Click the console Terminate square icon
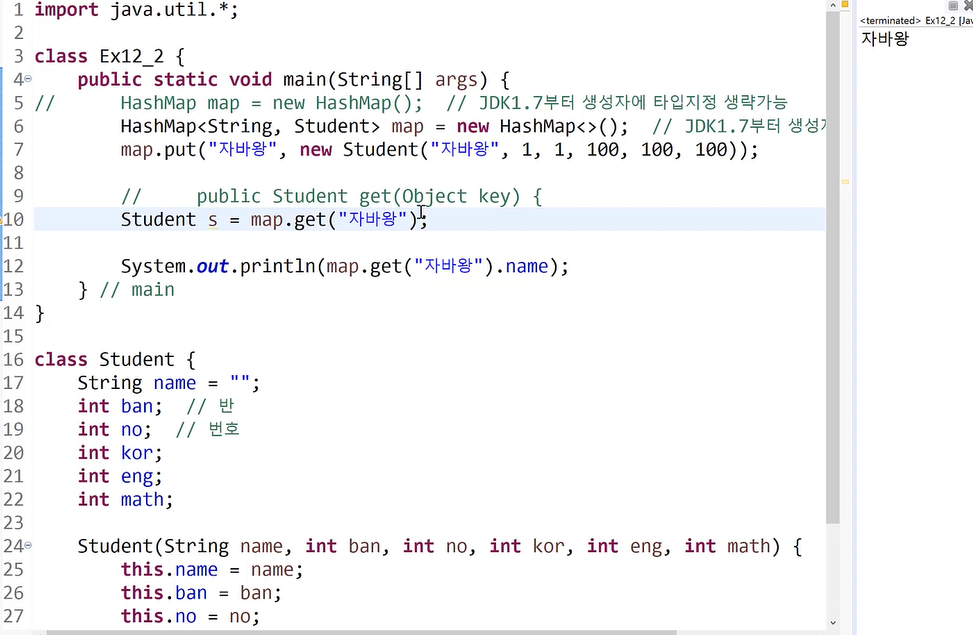This screenshot has width=973, height=635. pos(953,6)
